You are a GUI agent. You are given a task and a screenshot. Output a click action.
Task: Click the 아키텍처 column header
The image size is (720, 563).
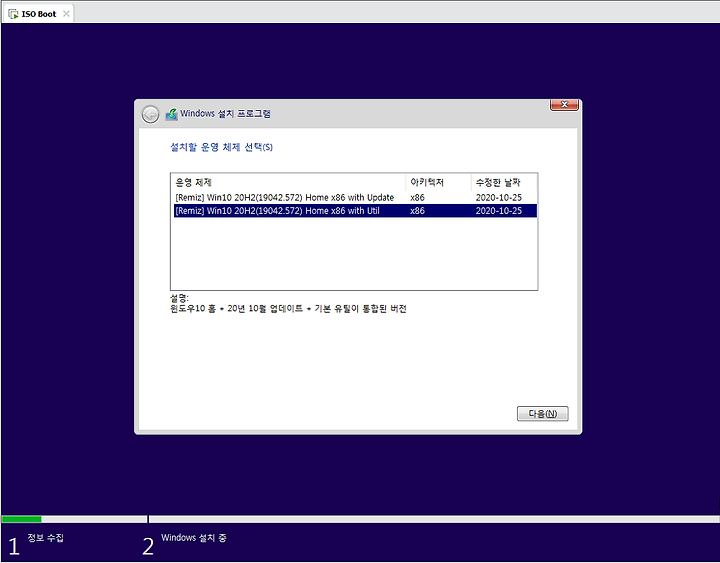click(x=439, y=182)
